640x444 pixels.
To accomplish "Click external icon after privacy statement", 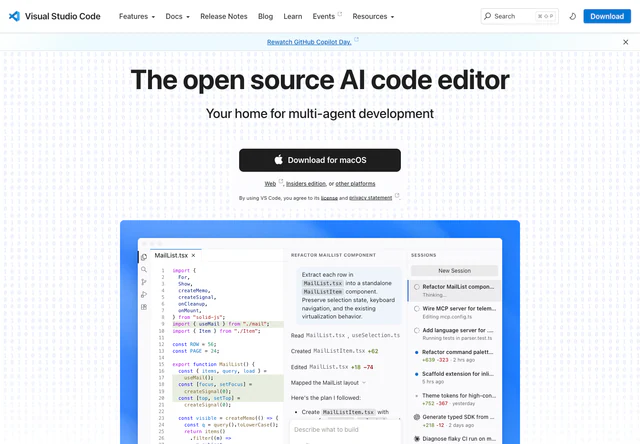I will (397, 195).
